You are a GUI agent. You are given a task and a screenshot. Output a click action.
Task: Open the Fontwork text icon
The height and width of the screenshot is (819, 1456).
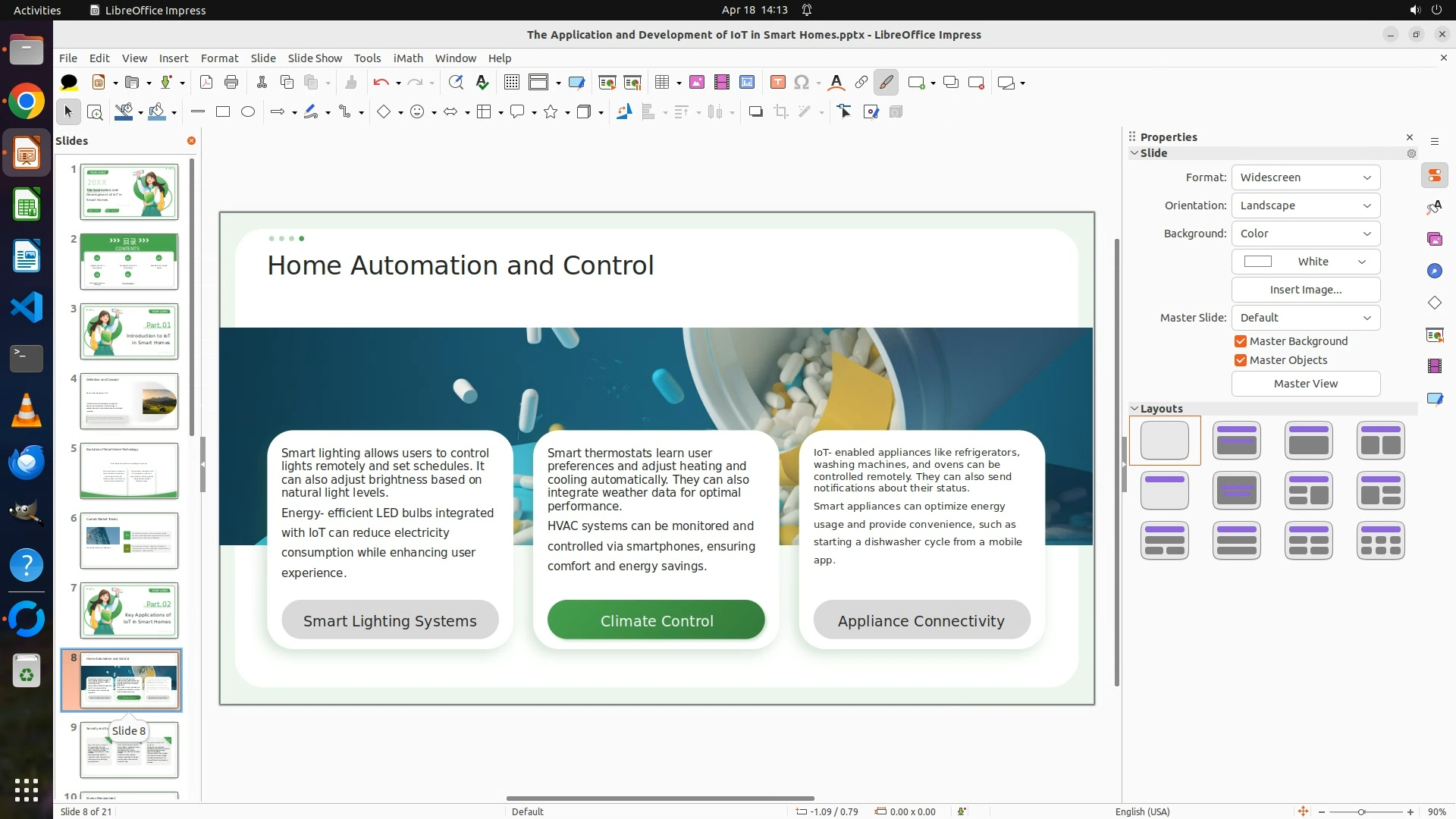[x=836, y=83]
